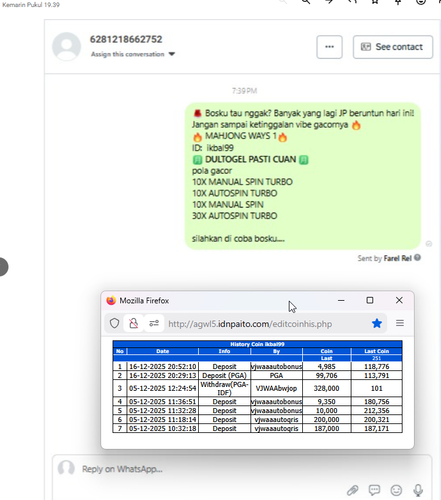Click the See contact button
The height and width of the screenshot is (500, 441).
[393, 47]
